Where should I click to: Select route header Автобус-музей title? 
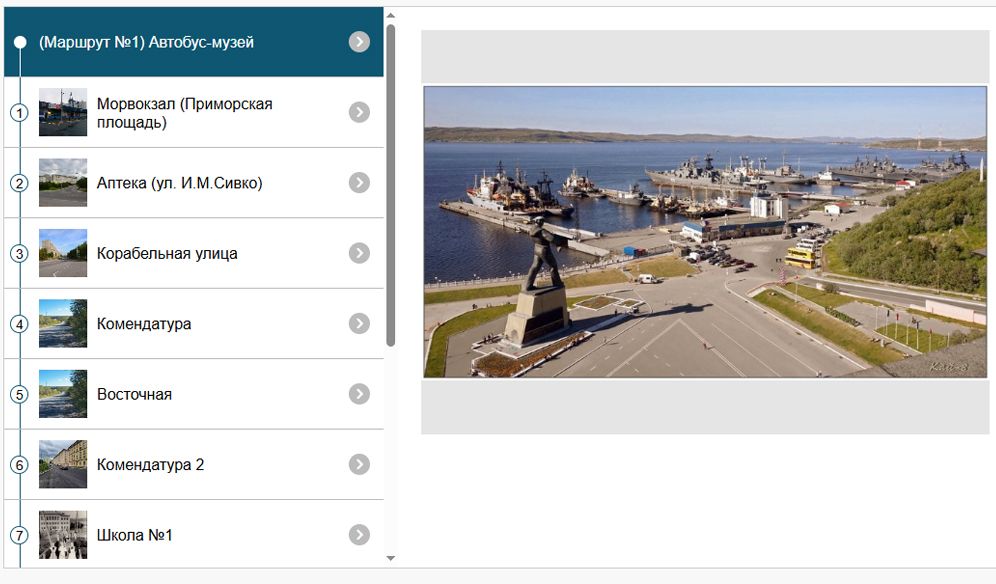pos(146,42)
